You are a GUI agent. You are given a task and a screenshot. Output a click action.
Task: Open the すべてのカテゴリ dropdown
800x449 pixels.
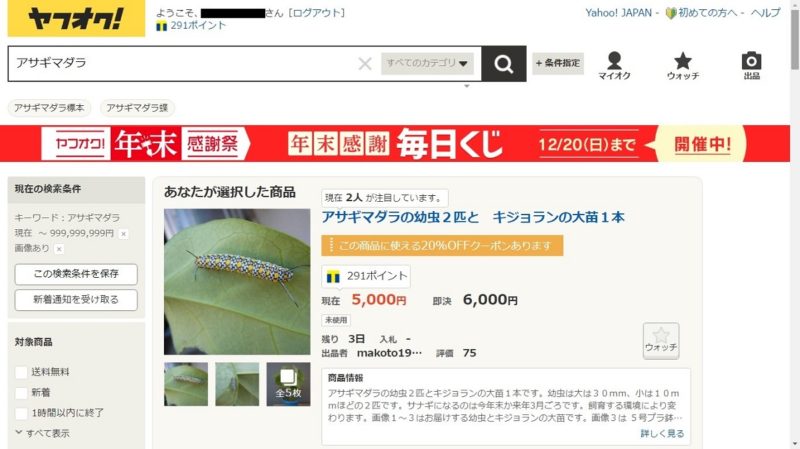pyautogui.click(x=427, y=63)
